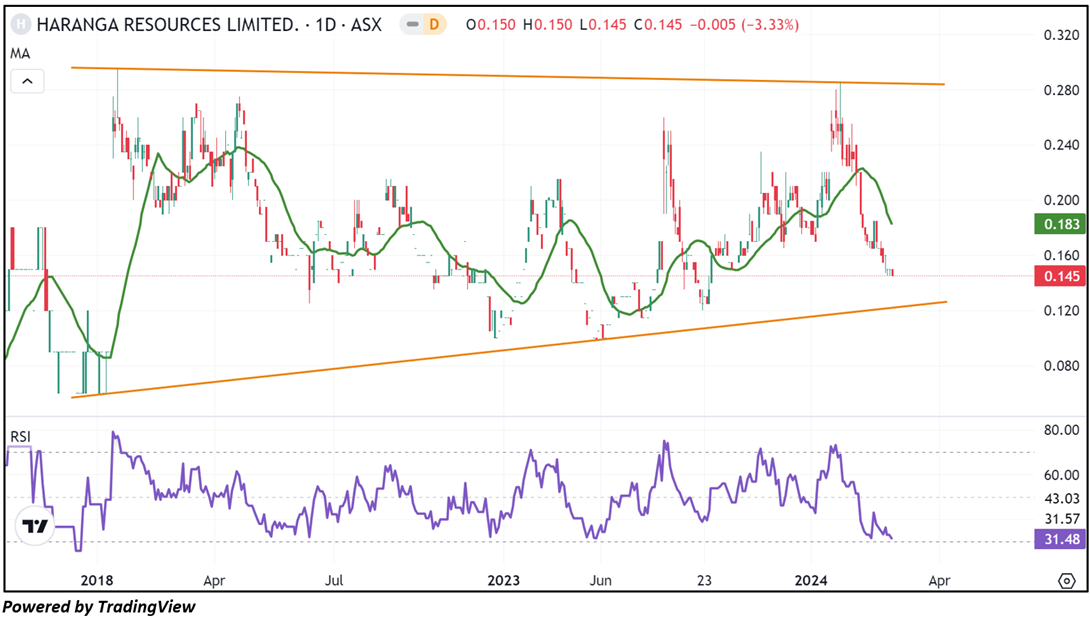Click the 0.200 price axis label
Image resolution: width=1090 pixels, height=618 pixels.
[1061, 200]
